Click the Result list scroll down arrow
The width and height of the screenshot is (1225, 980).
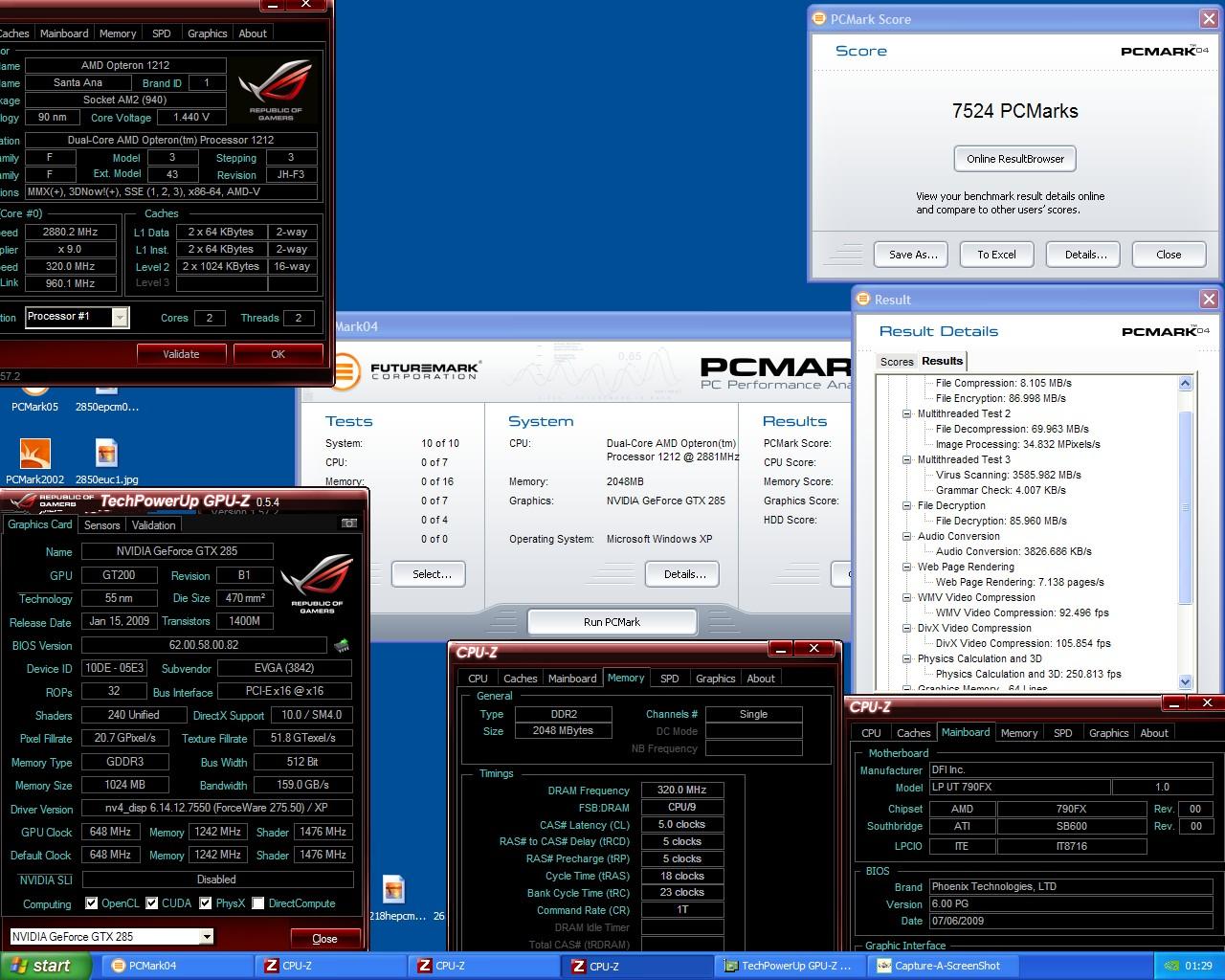pos(1186,682)
